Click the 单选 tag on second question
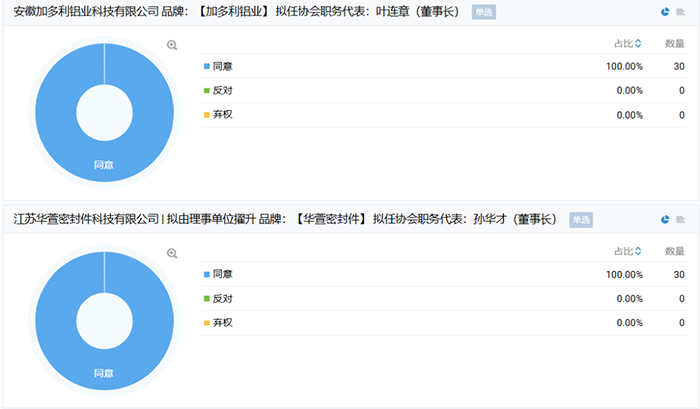Image resolution: width=700 pixels, height=409 pixels. 581,220
